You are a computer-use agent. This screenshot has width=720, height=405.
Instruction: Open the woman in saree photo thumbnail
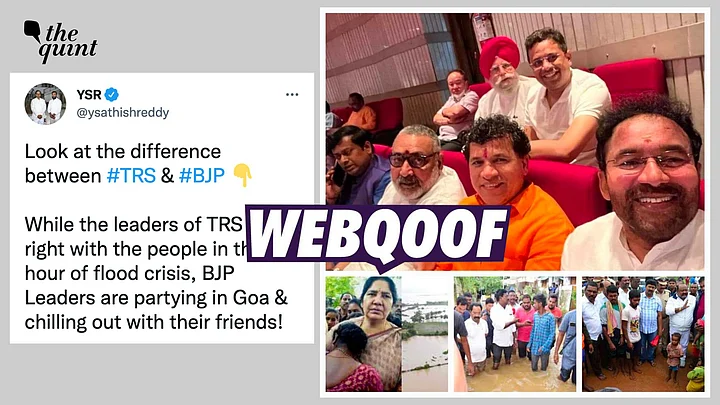tap(363, 334)
